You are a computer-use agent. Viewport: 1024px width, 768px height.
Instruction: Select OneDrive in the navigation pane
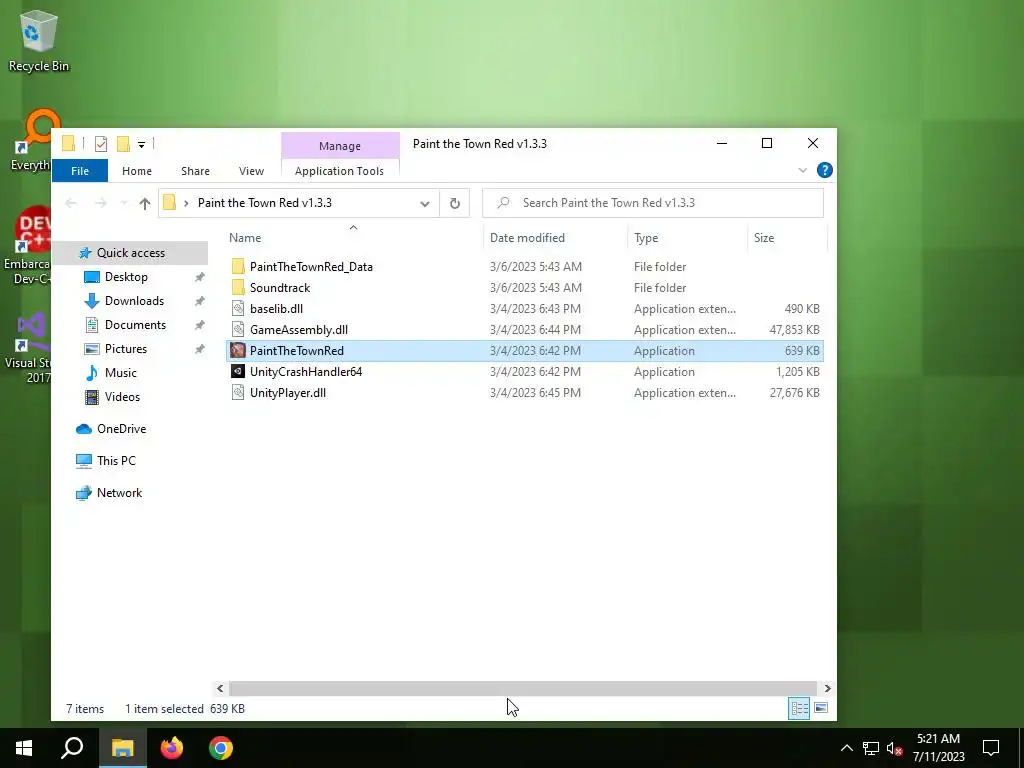121,429
